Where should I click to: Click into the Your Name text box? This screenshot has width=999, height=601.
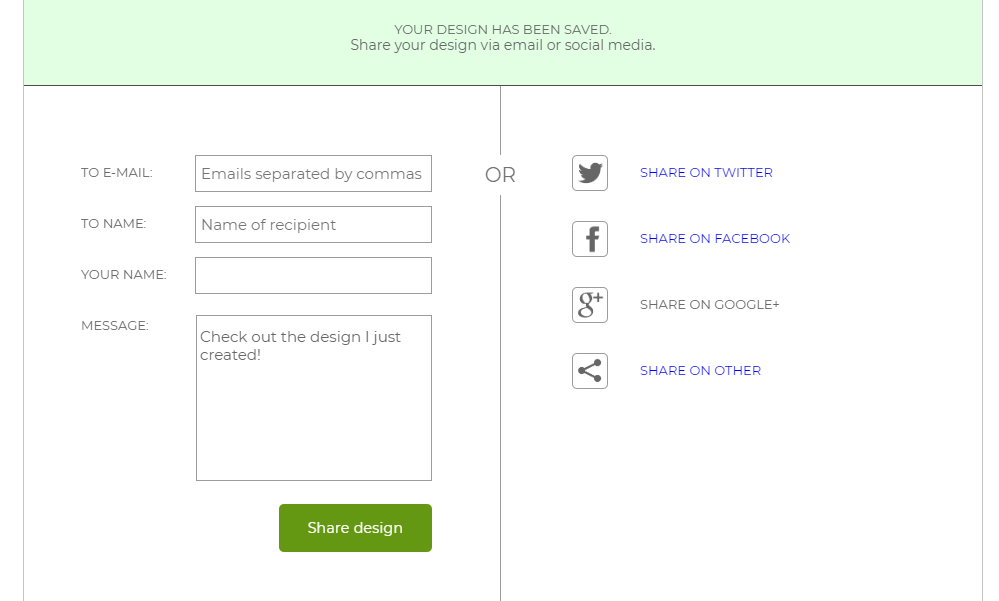click(313, 275)
